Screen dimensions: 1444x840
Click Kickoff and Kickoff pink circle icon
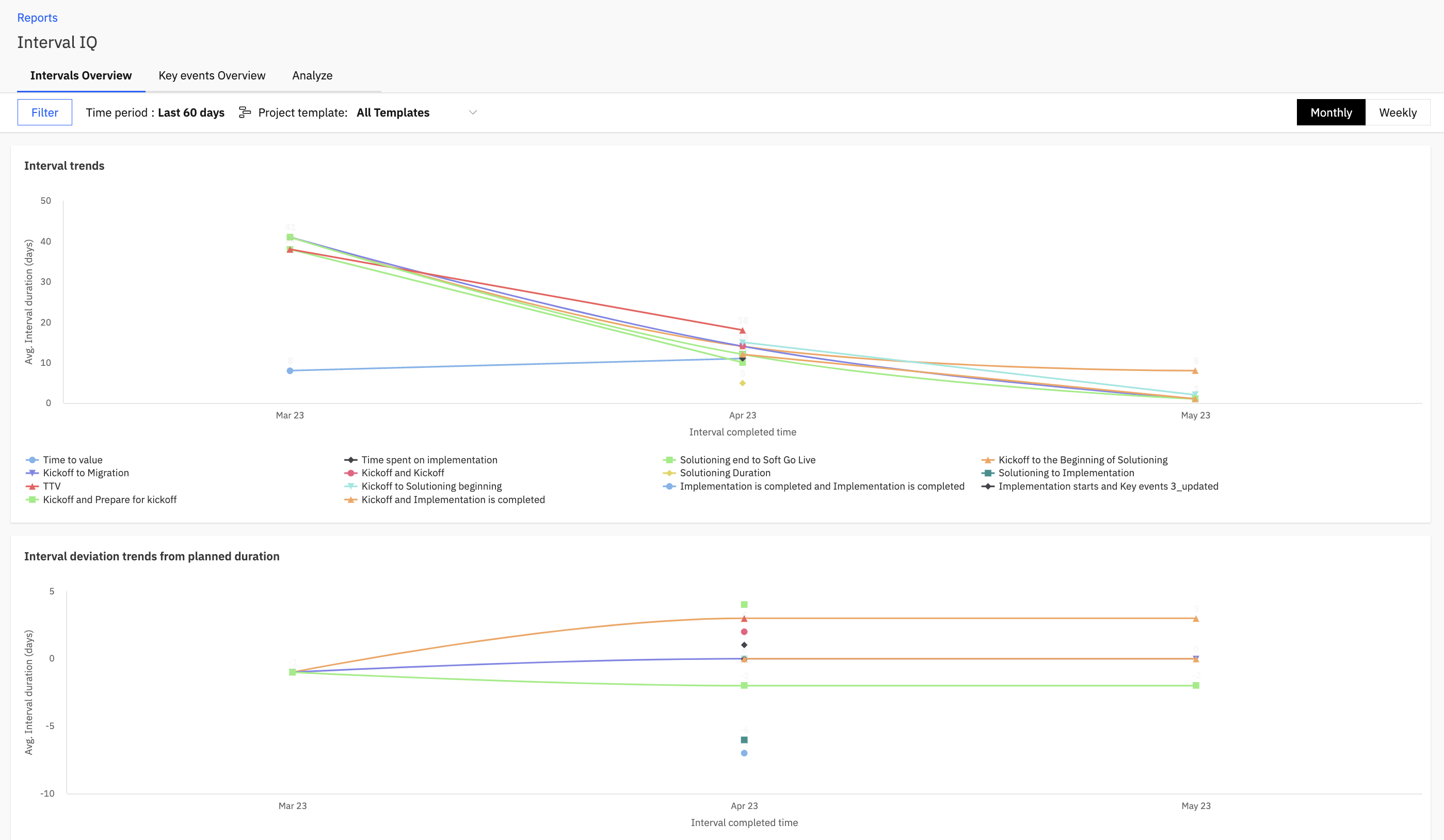[x=351, y=473]
